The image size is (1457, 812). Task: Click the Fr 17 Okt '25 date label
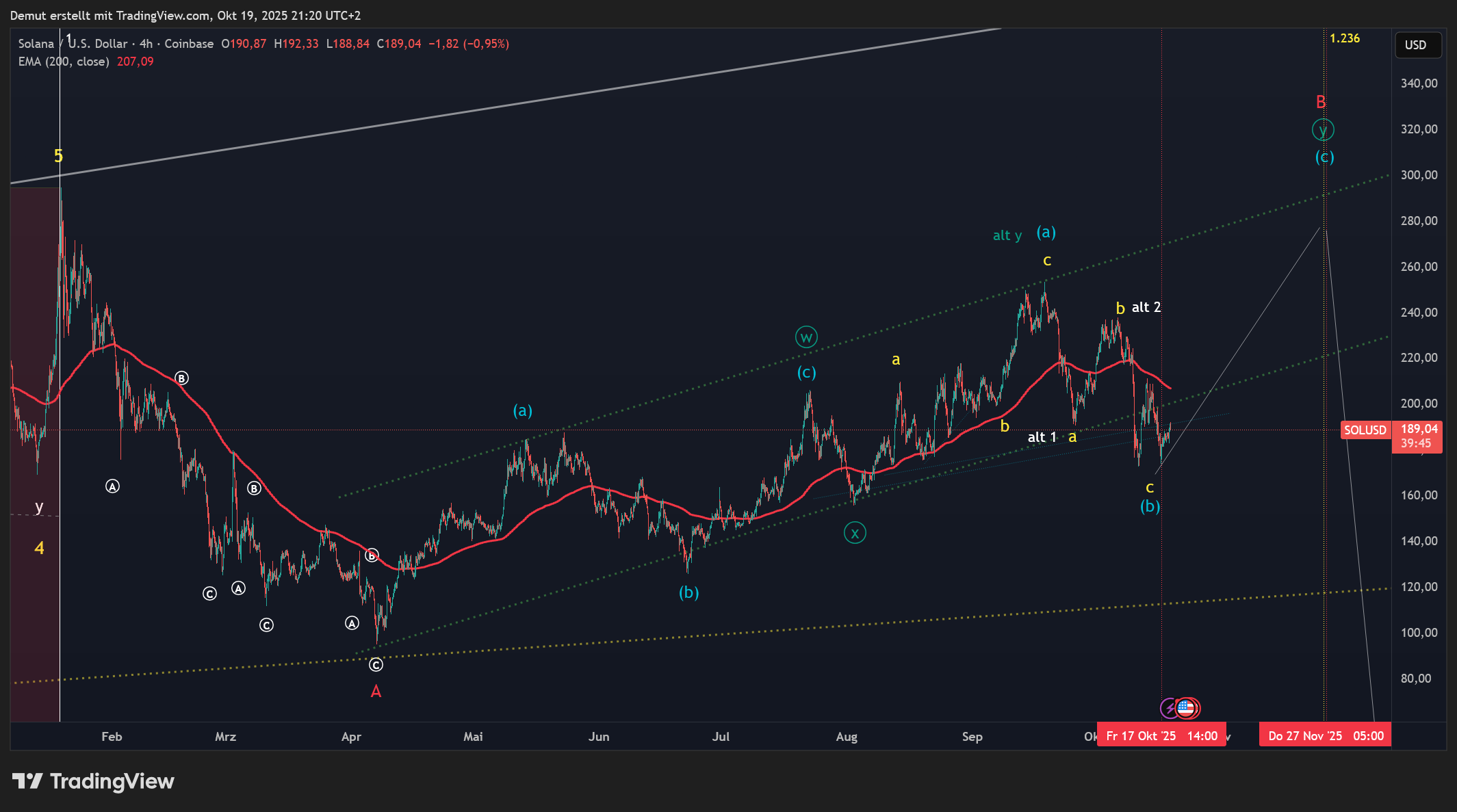[x=1161, y=736]
